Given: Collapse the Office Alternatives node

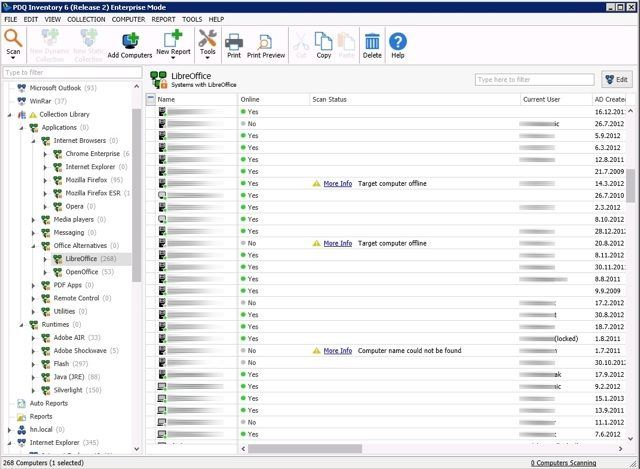Looking at the screenshot, I should click(33, 246).
